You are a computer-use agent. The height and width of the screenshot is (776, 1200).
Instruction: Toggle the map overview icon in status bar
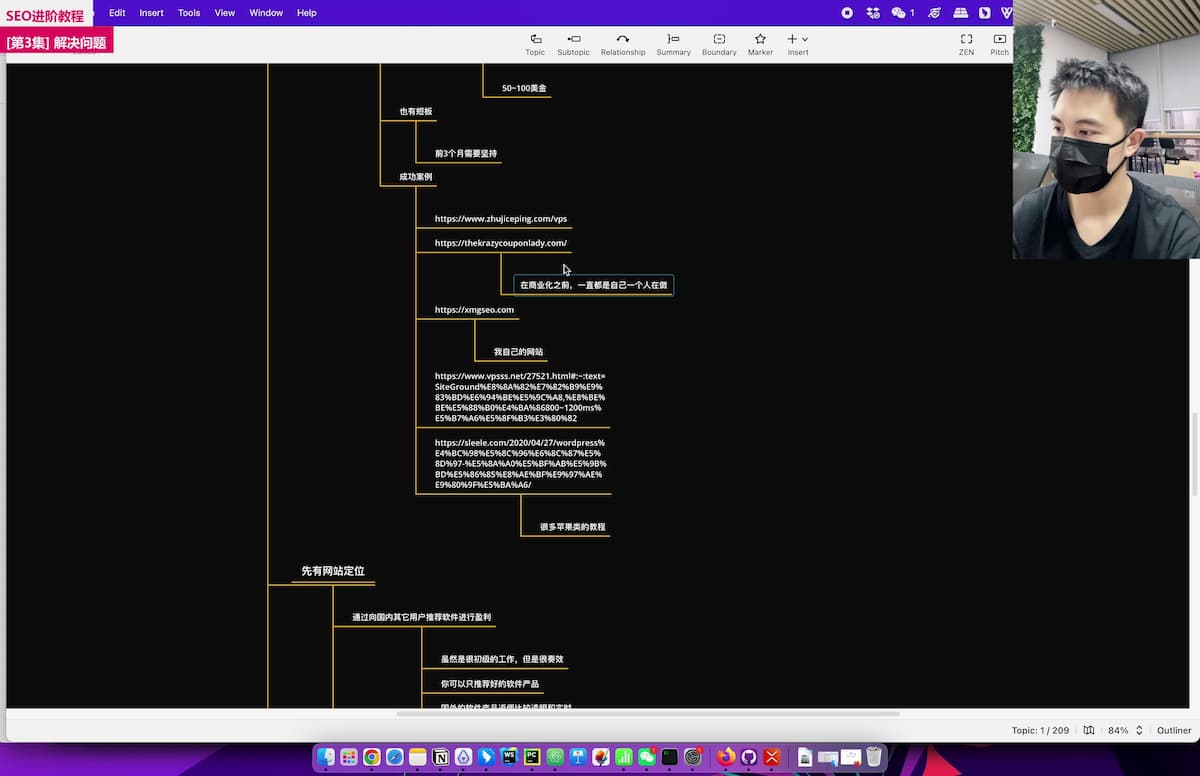1089,730
